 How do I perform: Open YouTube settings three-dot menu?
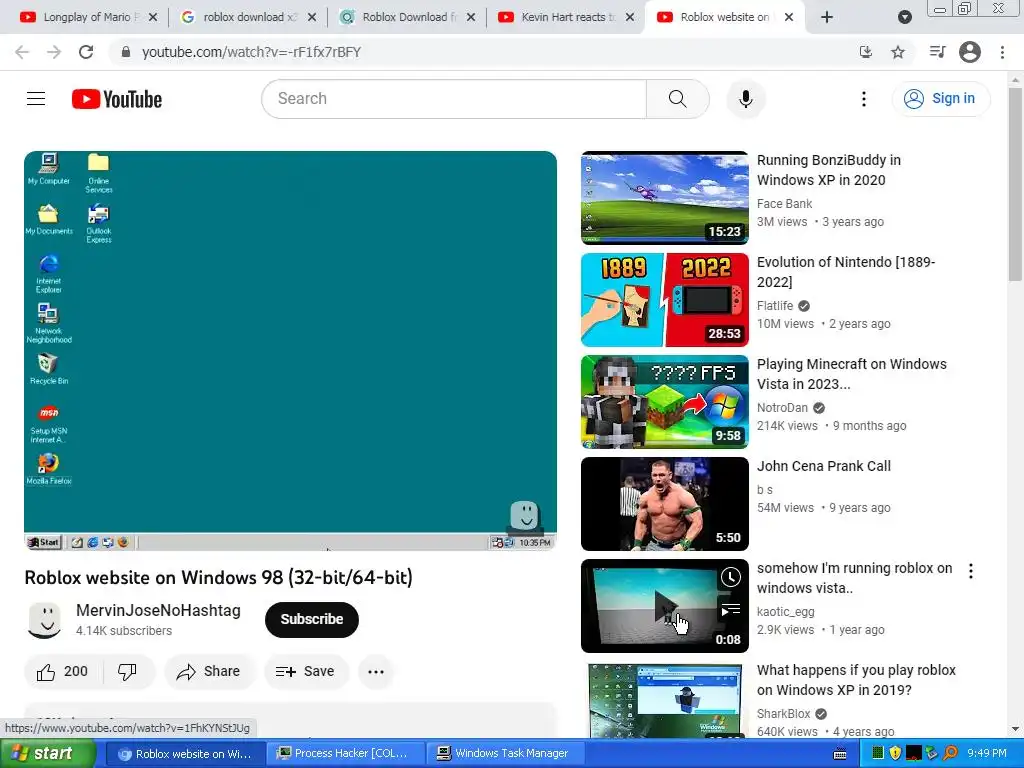(863, 99)
